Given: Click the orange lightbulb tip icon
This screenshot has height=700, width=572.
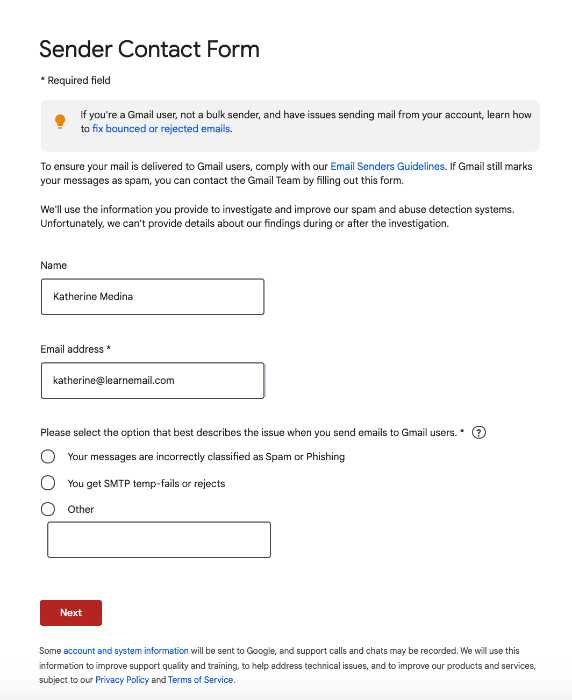Looking at the screenshot, I should tap(60, 121).
